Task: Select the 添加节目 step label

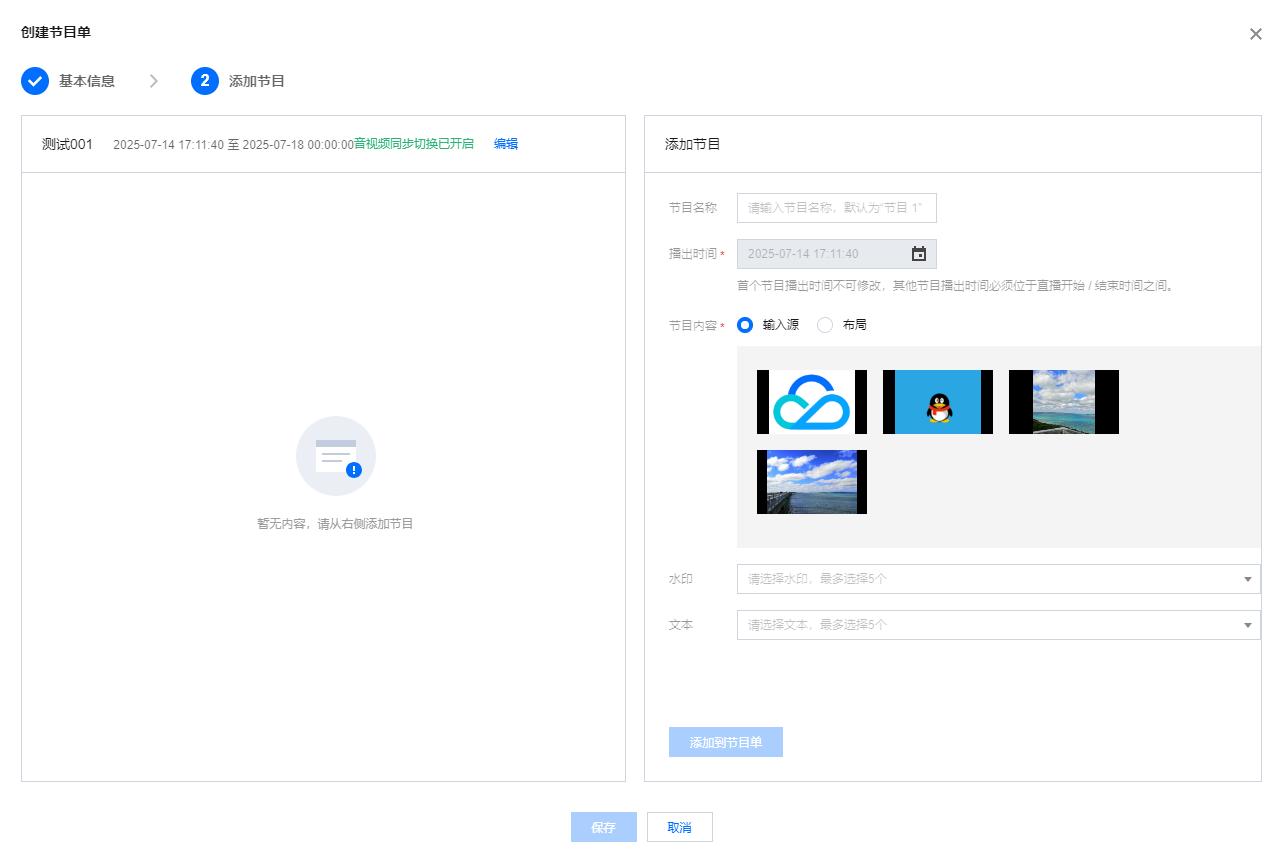Action: pyautogui.click(x=257, y=81)
